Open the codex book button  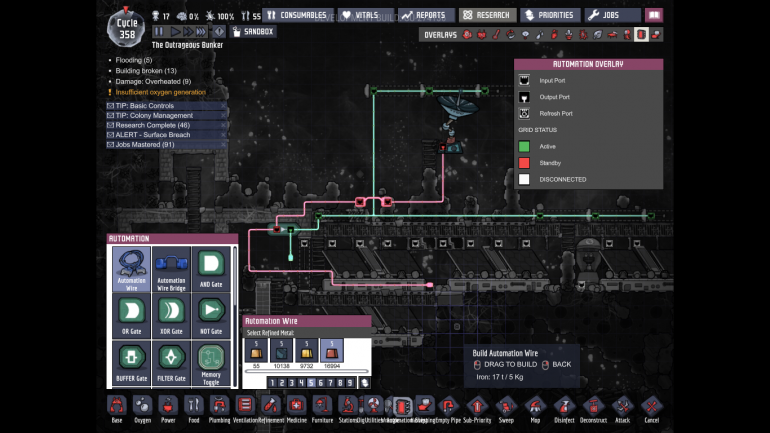coord(654,15)
